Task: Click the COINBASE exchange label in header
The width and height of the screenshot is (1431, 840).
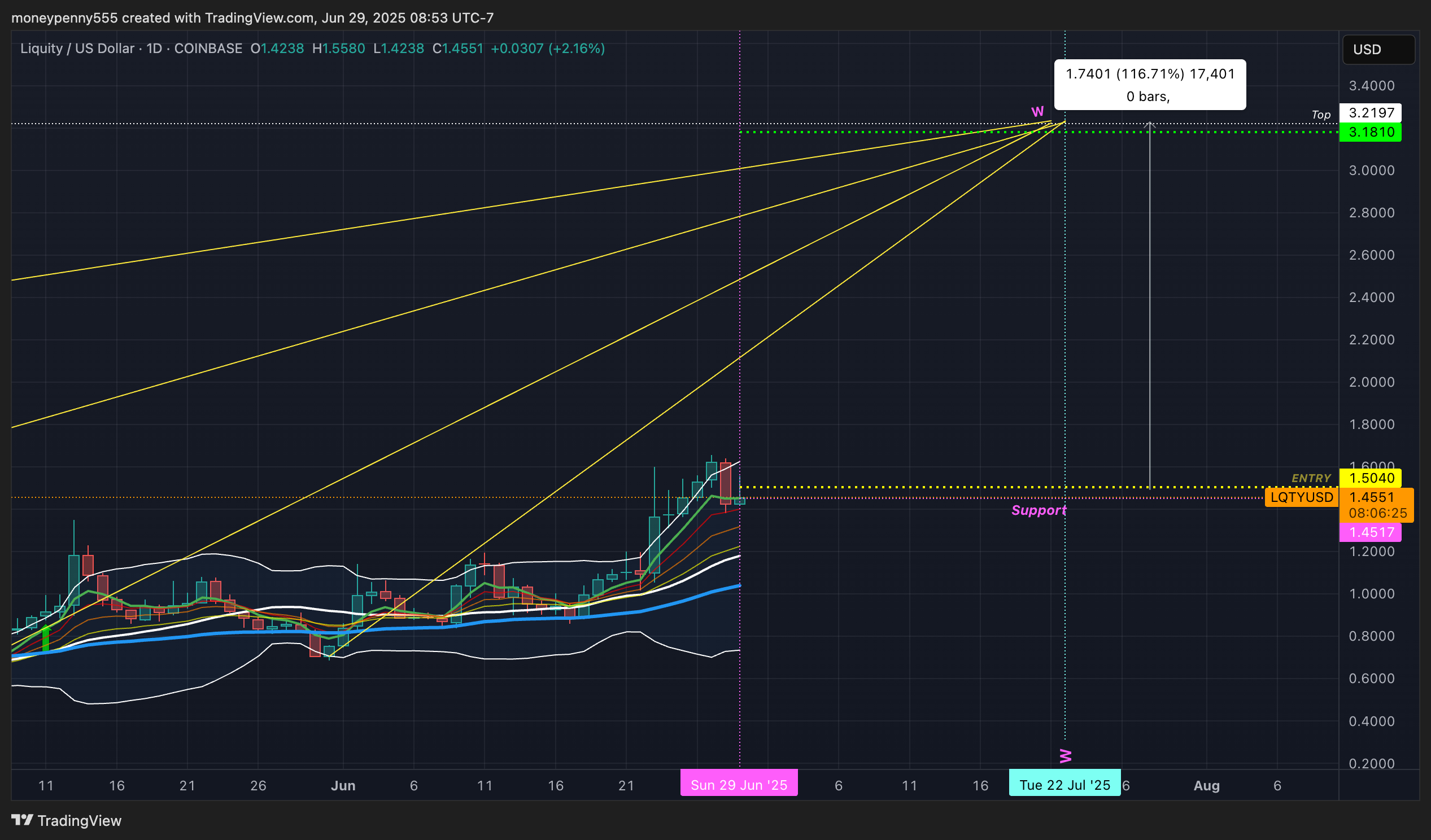Action: click(x=208, y=49)
